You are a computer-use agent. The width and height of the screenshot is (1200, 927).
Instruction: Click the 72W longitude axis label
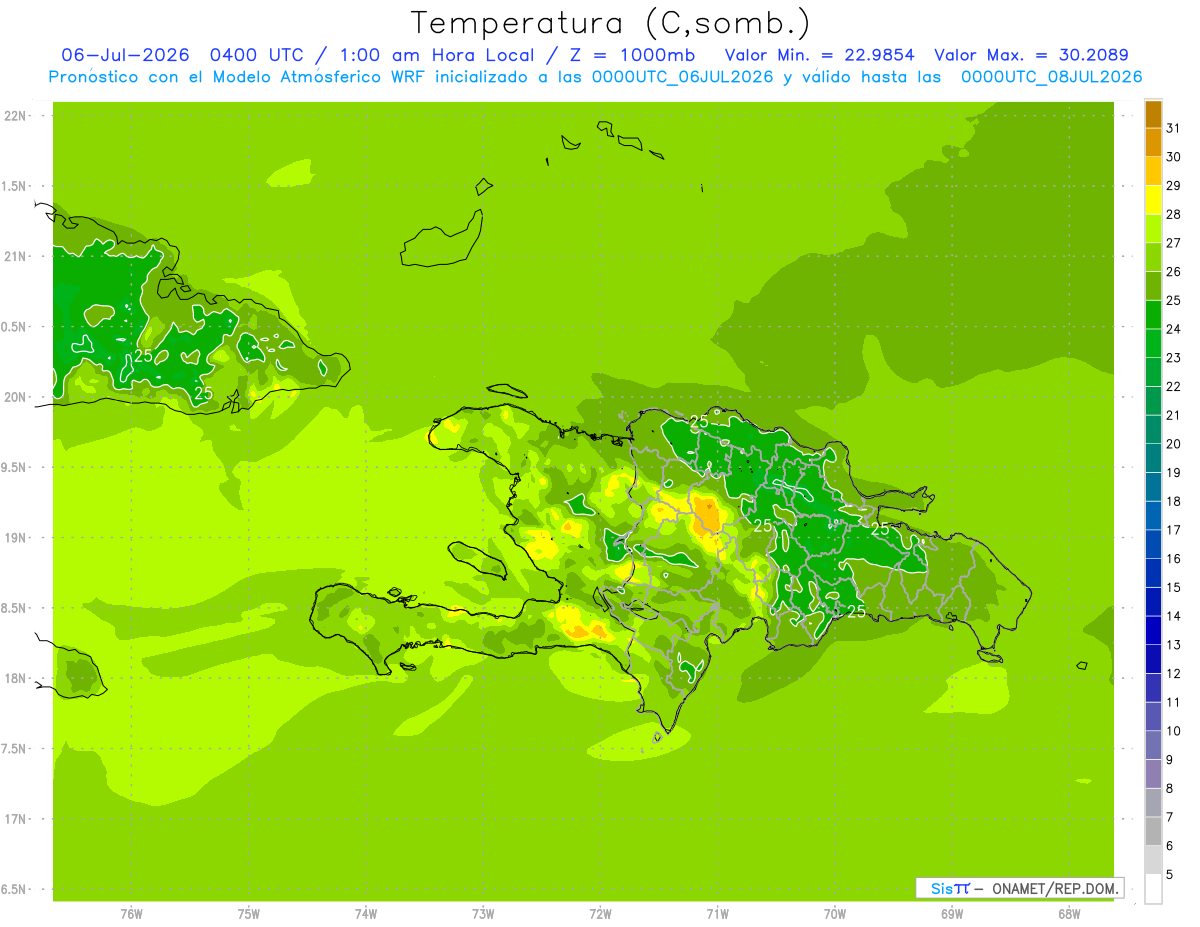pyautogui.click(x=600, y=914)
